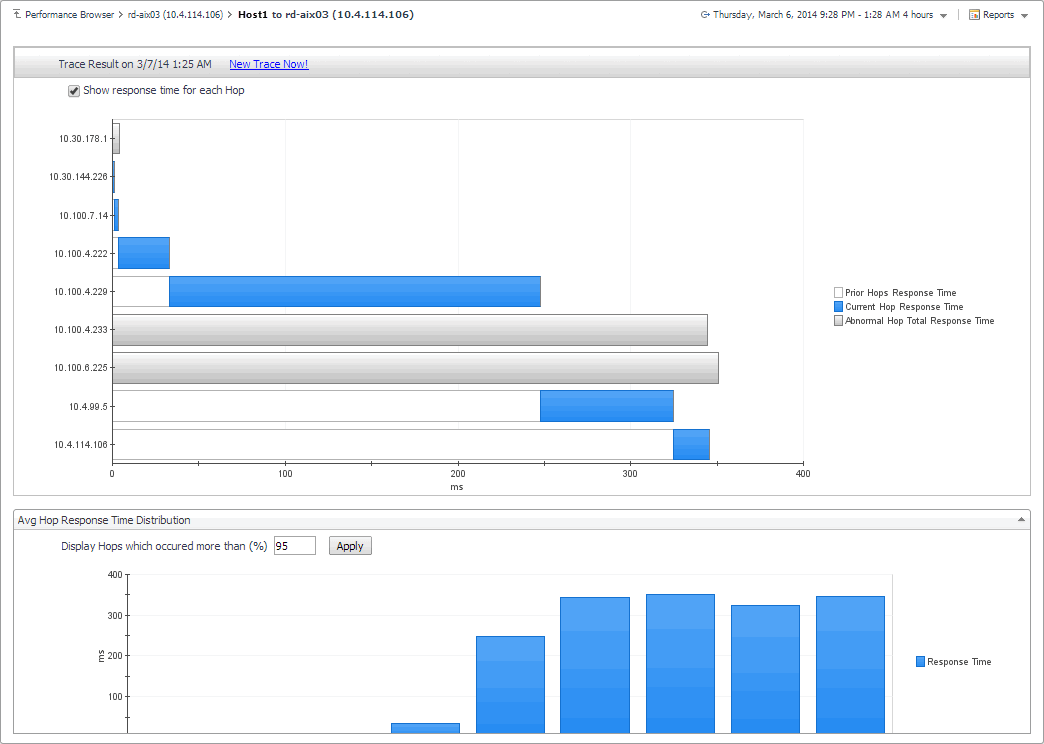Viewport: 1044px width, 744px height.
Task: Click the Performance Browser breadcrumb icon
Action: point(16,15)
